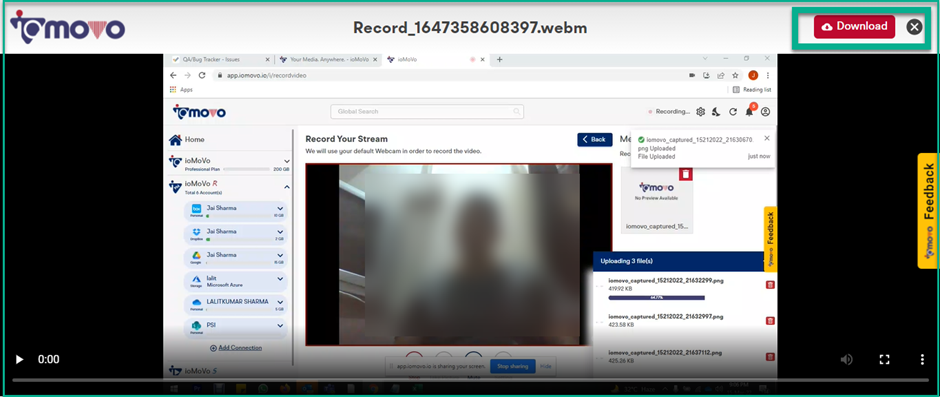Click the 0:00 playback time display
Image resolution: width=940 pixels, height=397 pixels.
click(x=49, y=359)
